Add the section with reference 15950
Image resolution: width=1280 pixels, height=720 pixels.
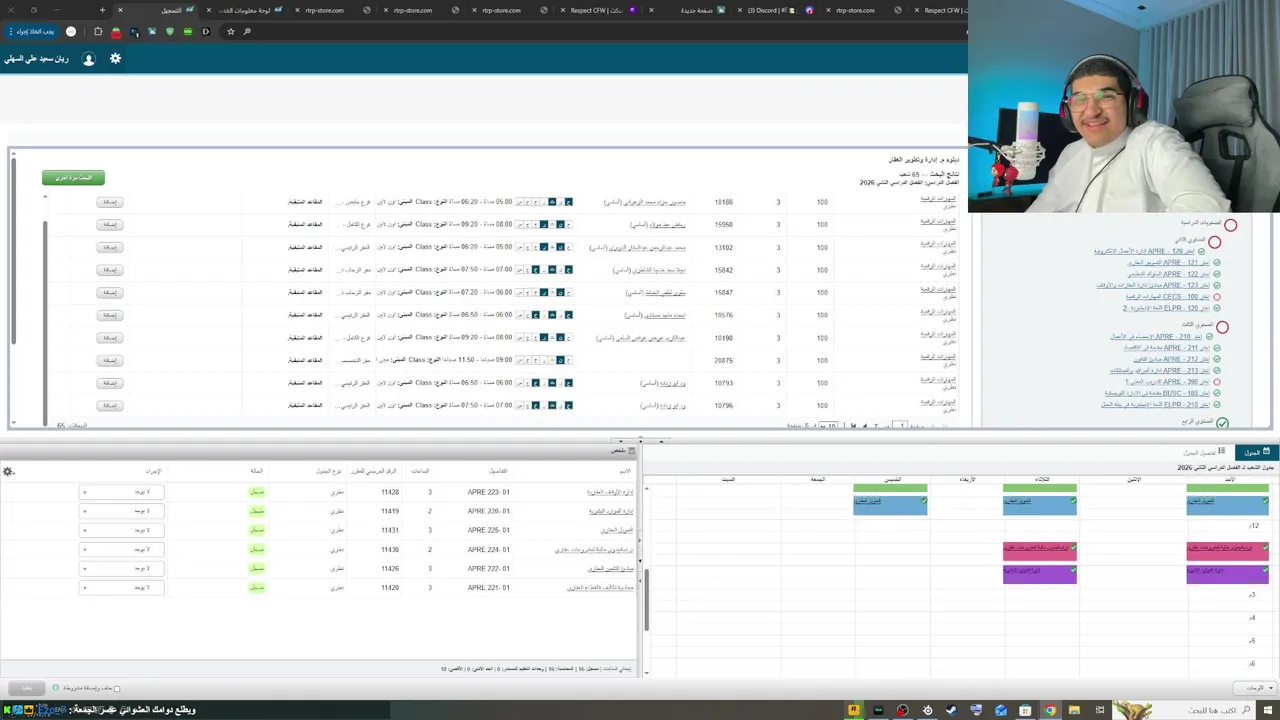[110, 224]
